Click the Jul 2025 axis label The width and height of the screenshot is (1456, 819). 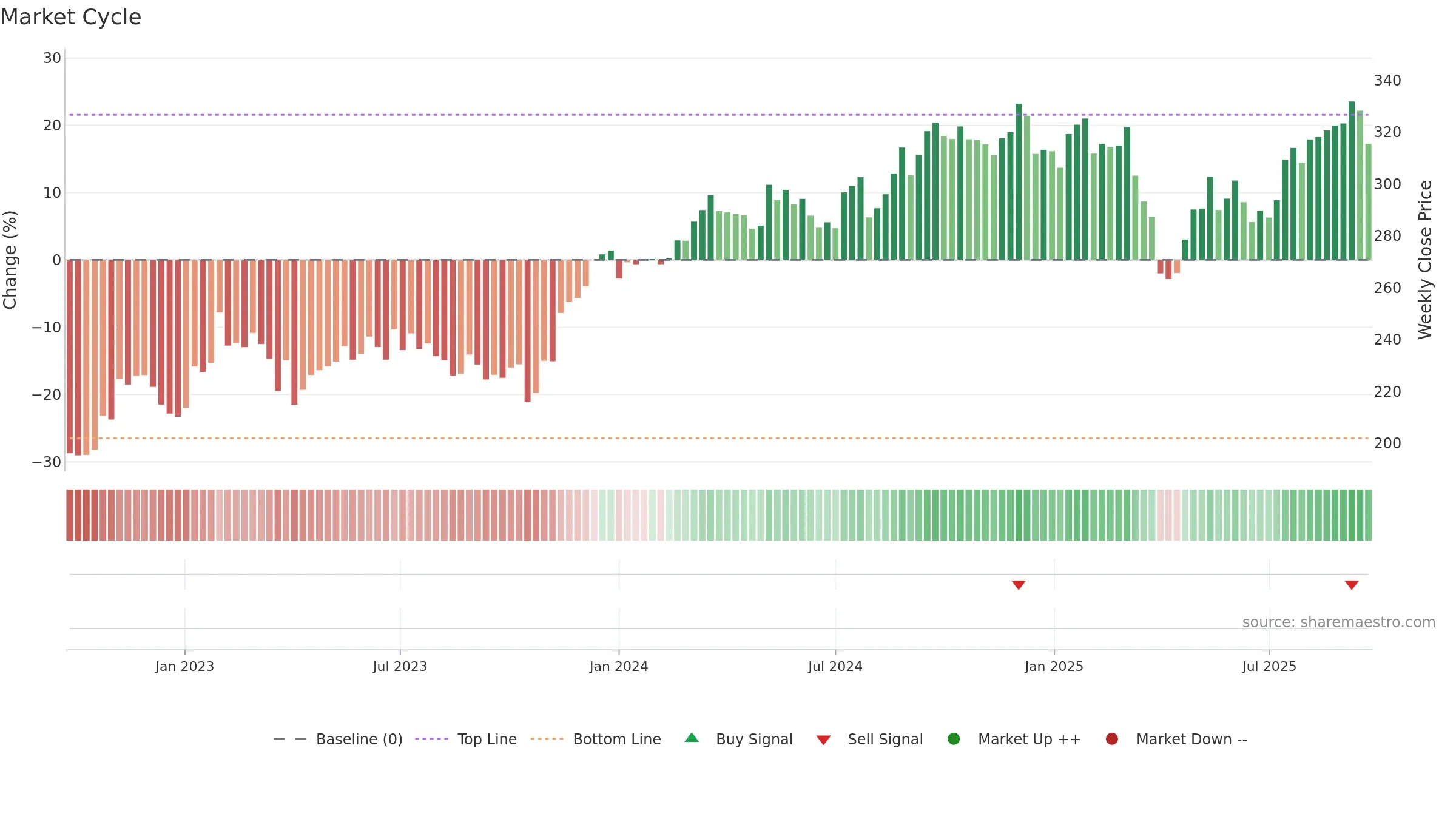(1269, 667)
